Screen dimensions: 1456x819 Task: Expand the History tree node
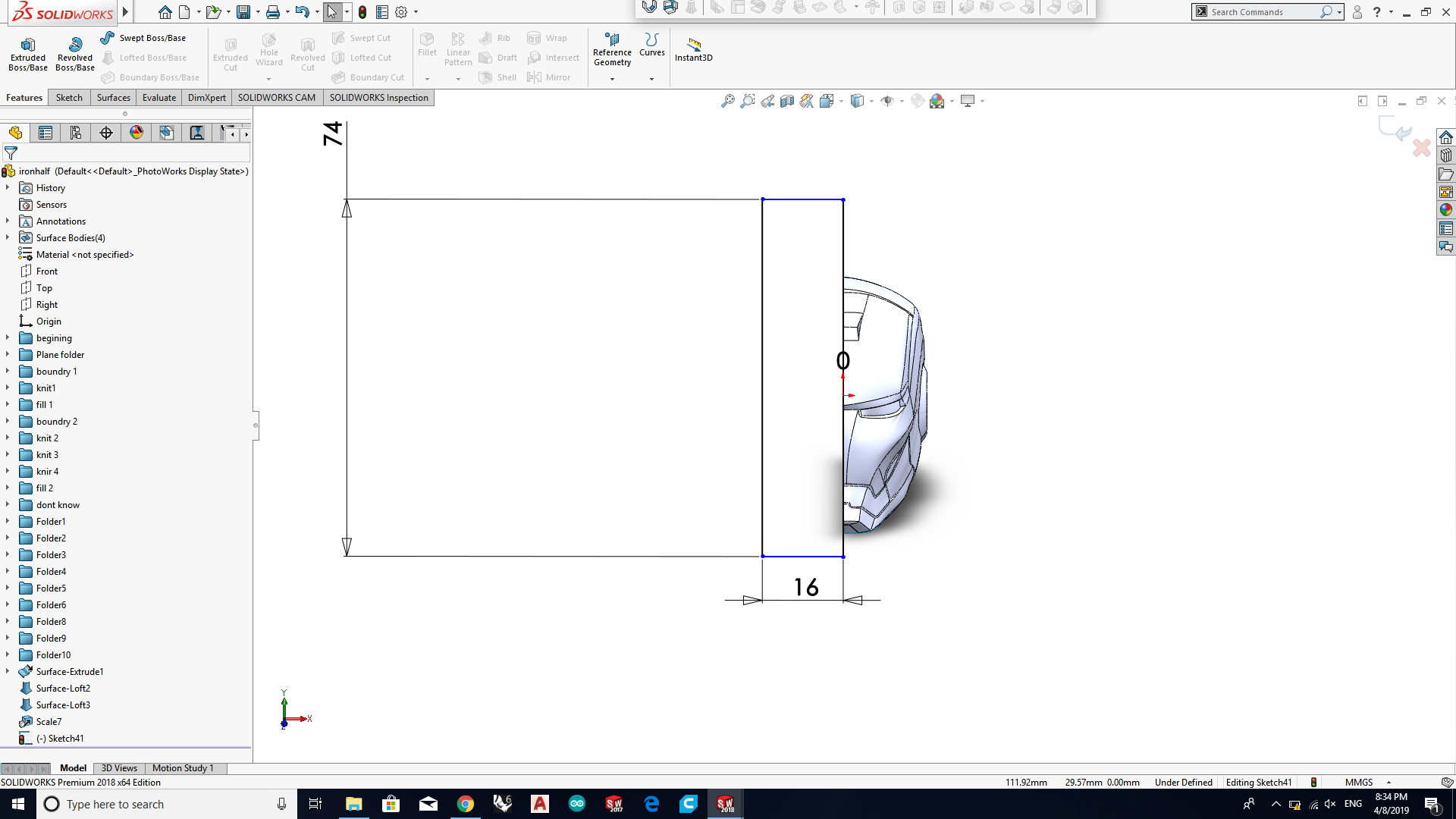(x=8, y=188)
